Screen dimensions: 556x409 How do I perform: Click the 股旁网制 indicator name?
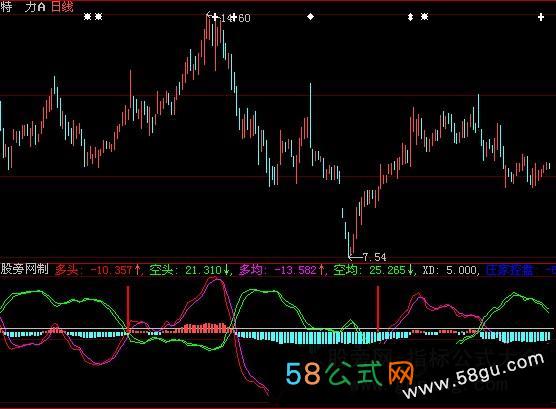click(x=24, y=269)
